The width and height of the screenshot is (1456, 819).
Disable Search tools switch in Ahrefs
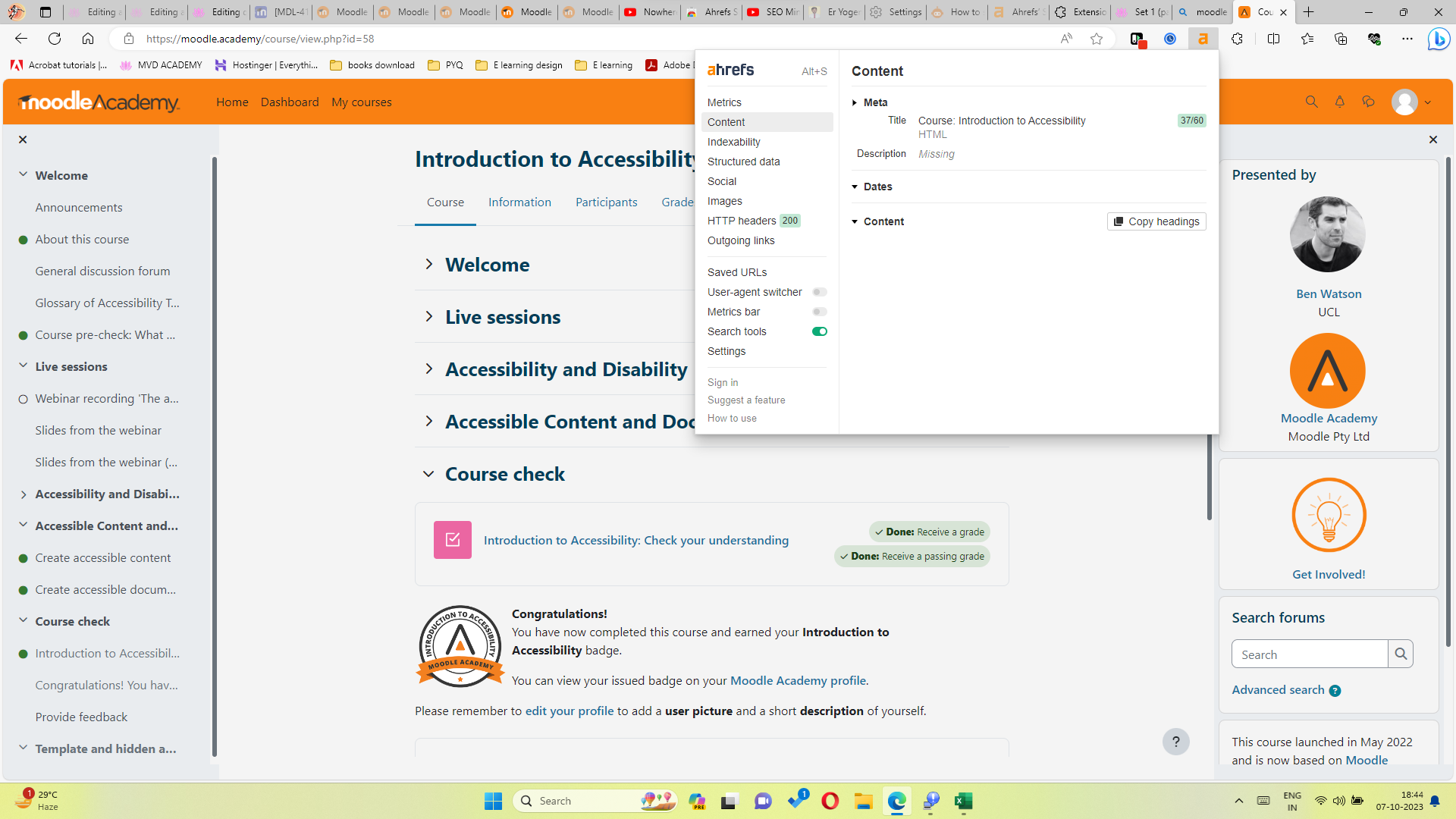pyautogui.click(x=820, y=331)
